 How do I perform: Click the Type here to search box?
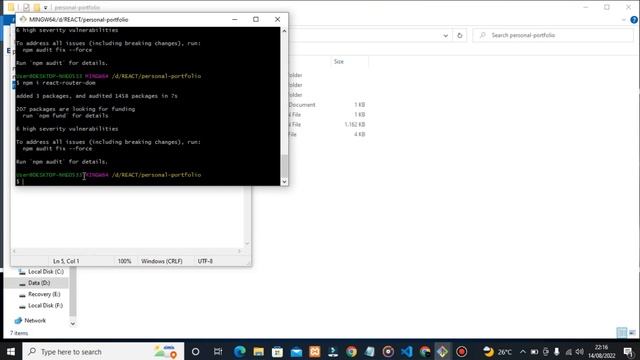[103, 351]
